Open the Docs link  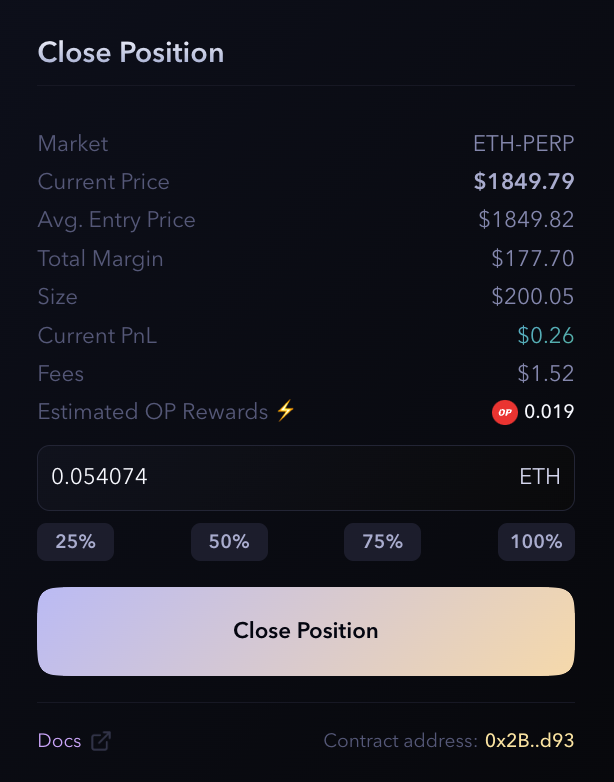pyautogui.click(x=59, y=741)
